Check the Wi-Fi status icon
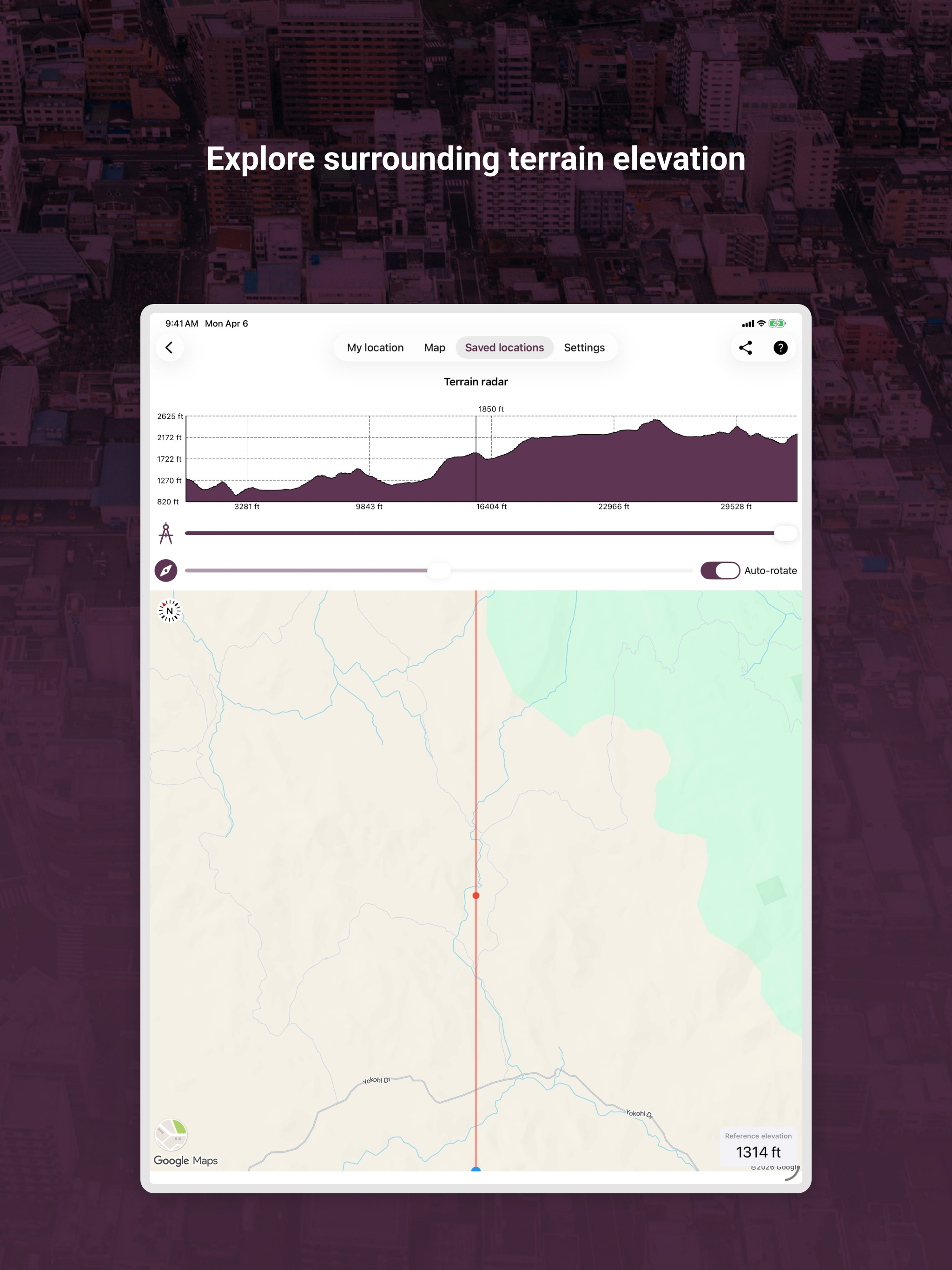The image size is (952, 1270). (x=761, y=324)
